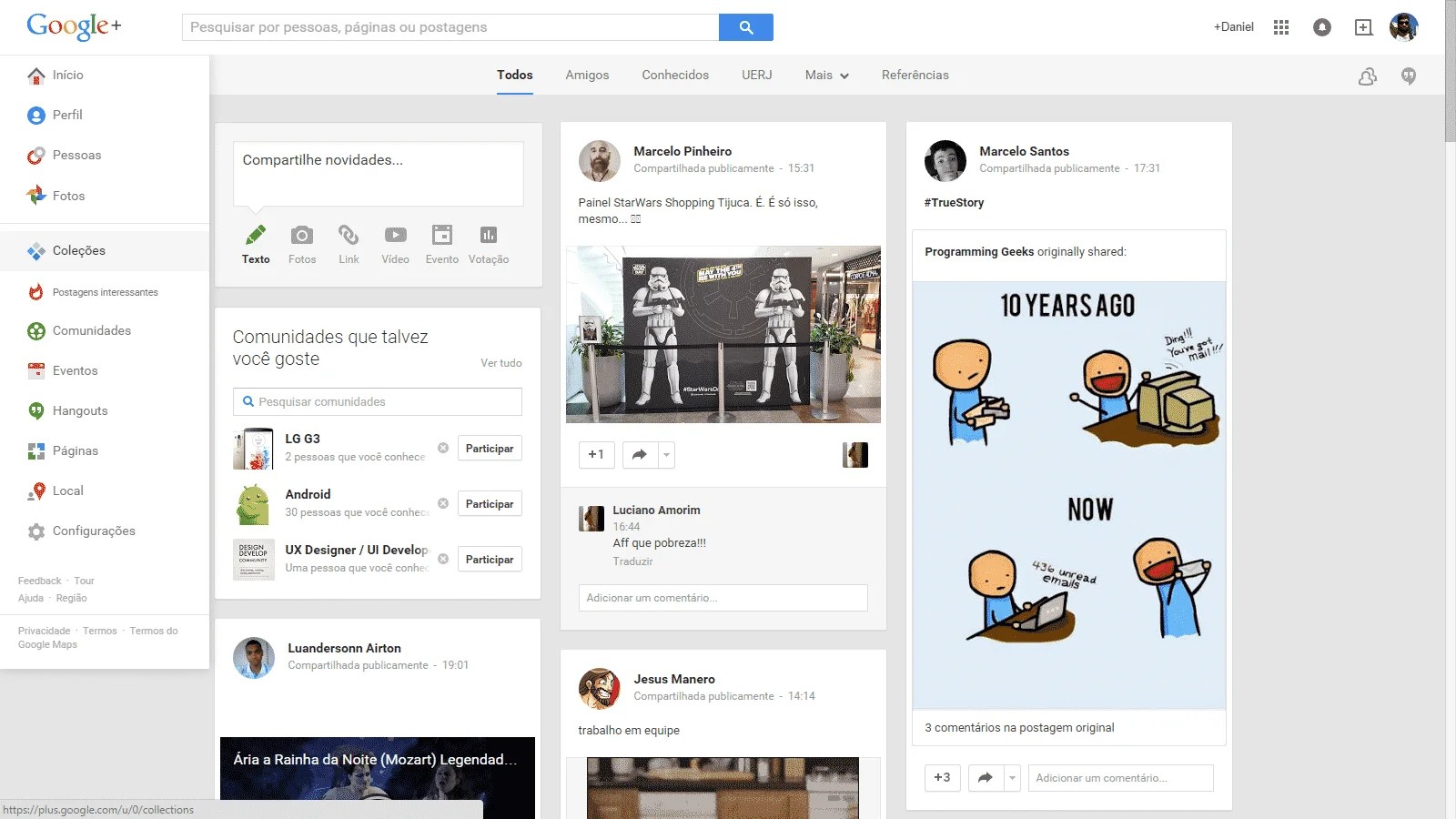Viewport: 1456px width, 819px height.
Task: Open the Programming Geeks original poster link
Action: pos(979,252)
